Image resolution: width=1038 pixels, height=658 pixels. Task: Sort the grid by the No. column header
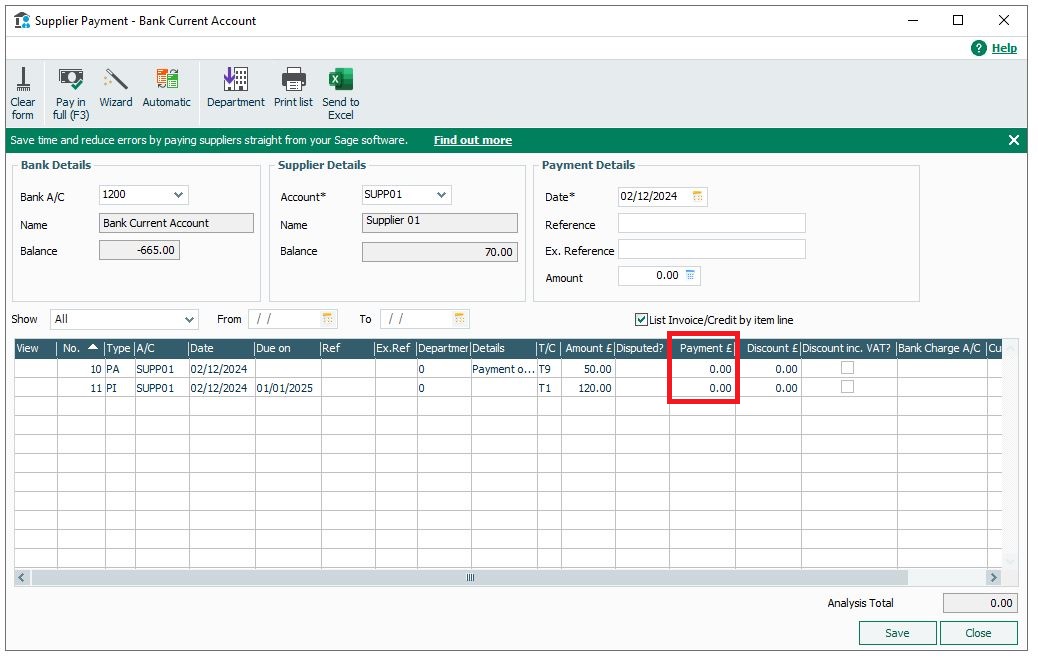coord(80,348)
